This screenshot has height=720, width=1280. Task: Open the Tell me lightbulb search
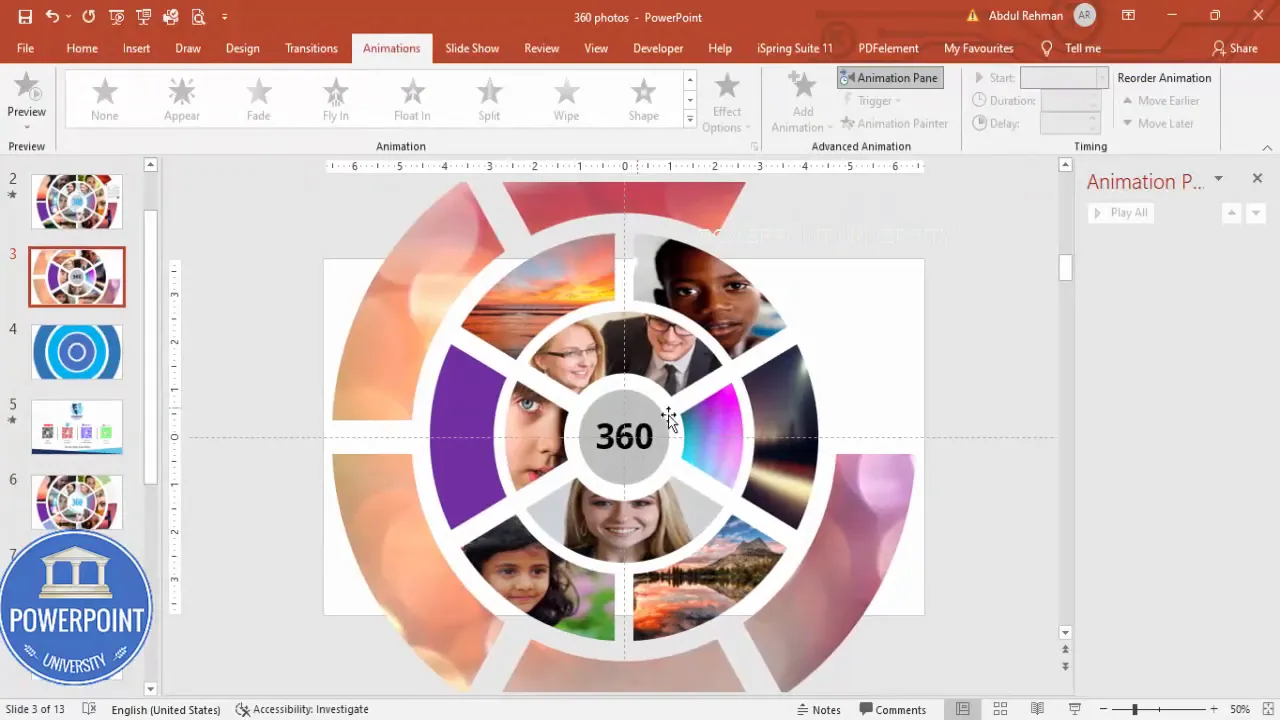coord(1071,48)
